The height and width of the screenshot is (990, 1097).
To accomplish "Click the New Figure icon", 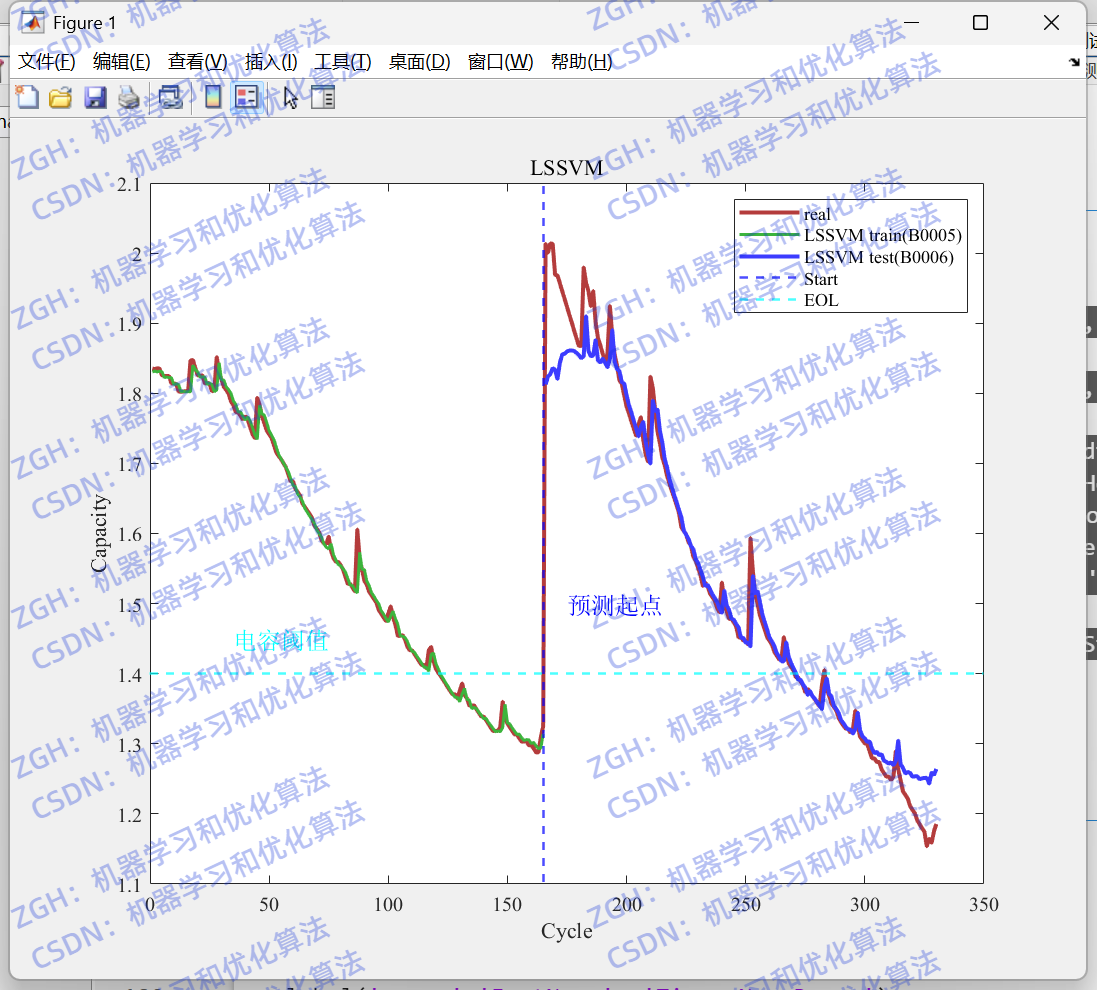I will (x=27, y=97).
